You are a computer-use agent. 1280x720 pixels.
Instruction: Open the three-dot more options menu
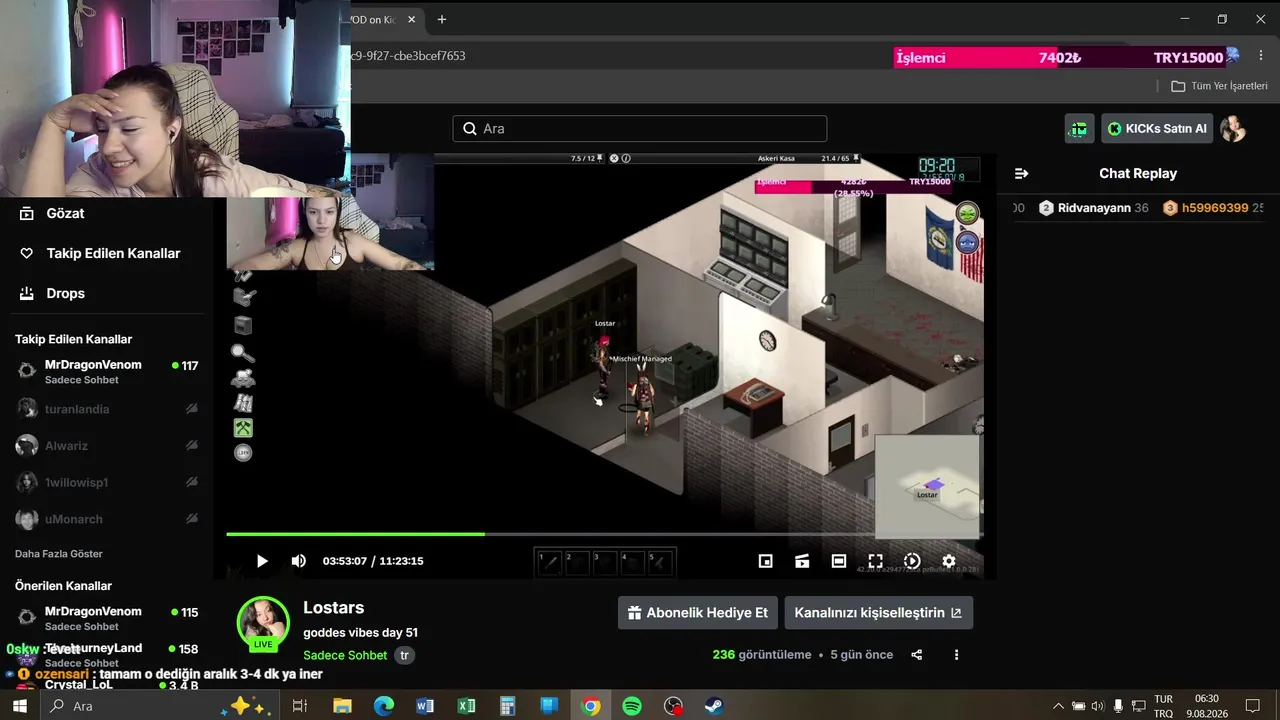click(x=956, y=655)
